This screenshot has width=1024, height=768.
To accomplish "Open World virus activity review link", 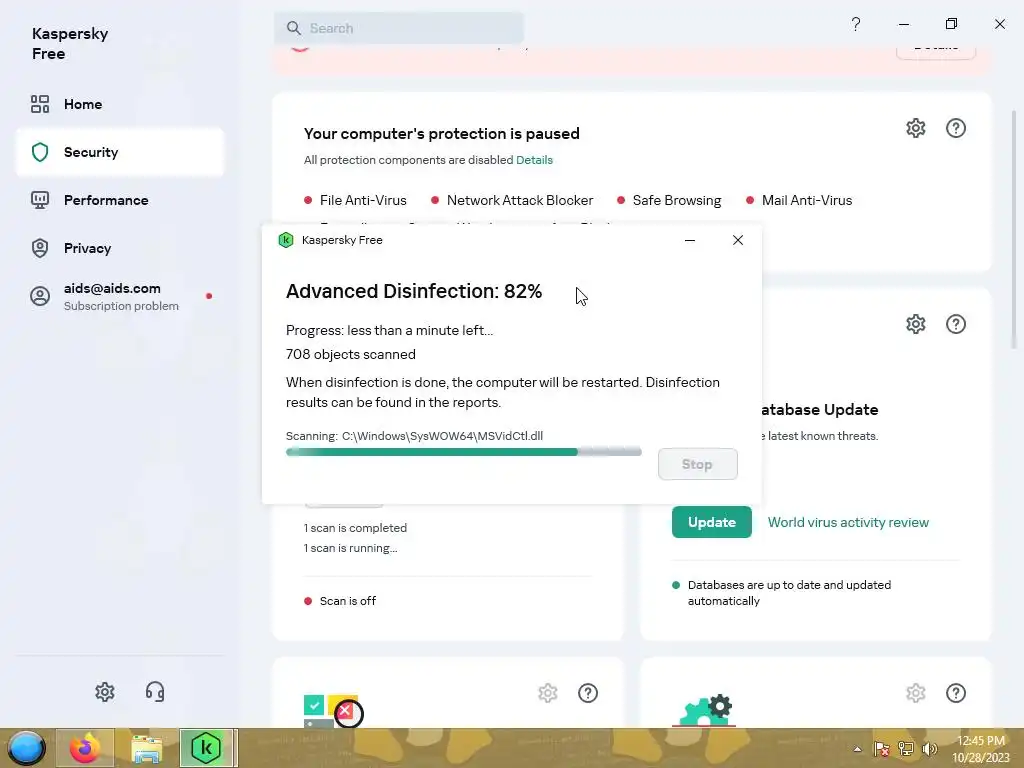I will (848, 522).
